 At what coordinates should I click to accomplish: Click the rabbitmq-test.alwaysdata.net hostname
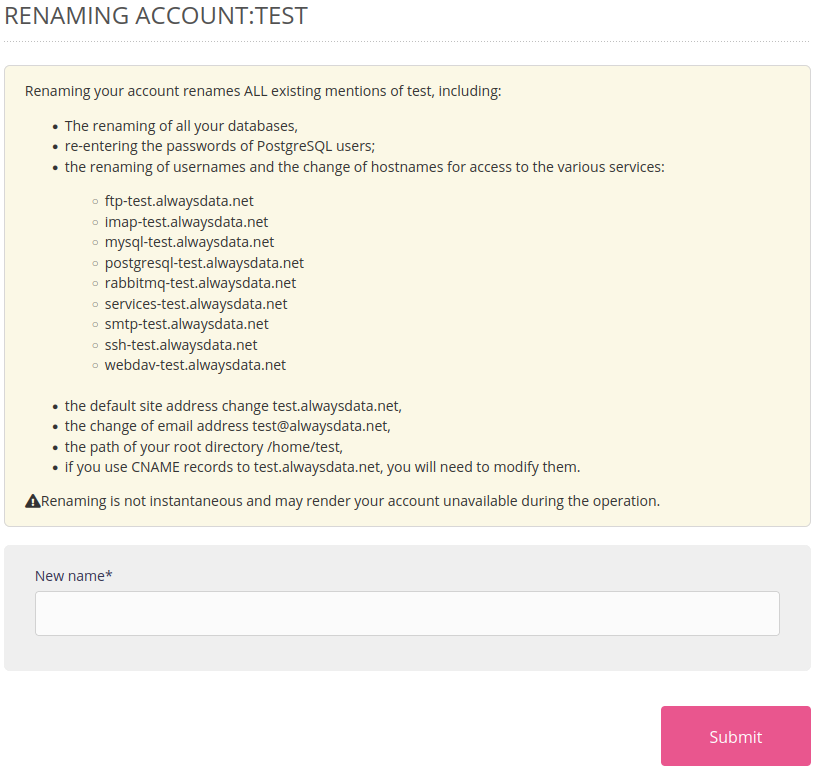(200, 283)
